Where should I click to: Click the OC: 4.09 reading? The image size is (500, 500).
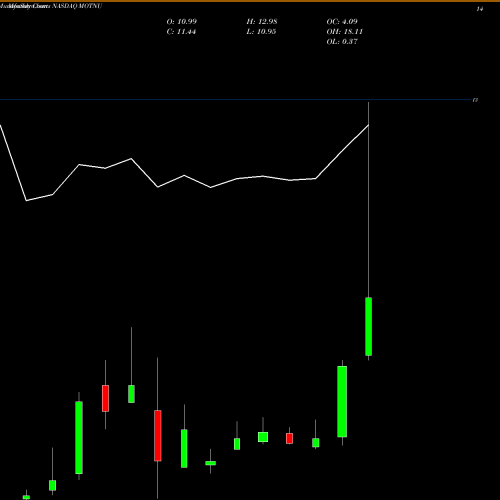pyautogui.click(x=342, y=22)
